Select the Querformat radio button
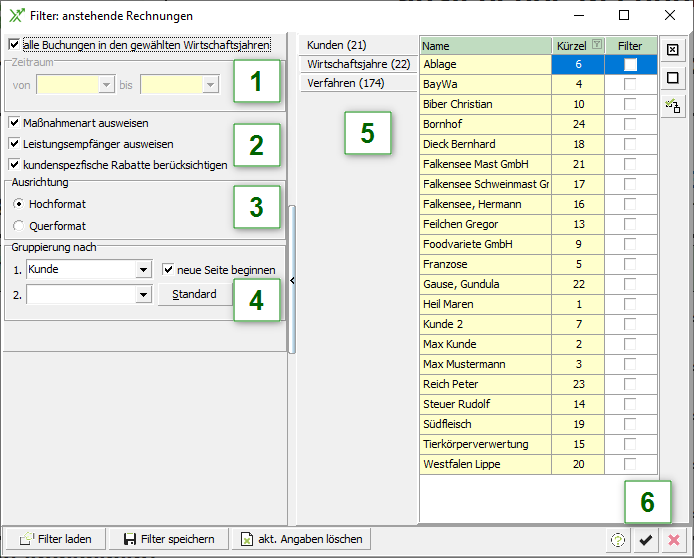This screenshot has height=558, width=694. pos(19,226)
